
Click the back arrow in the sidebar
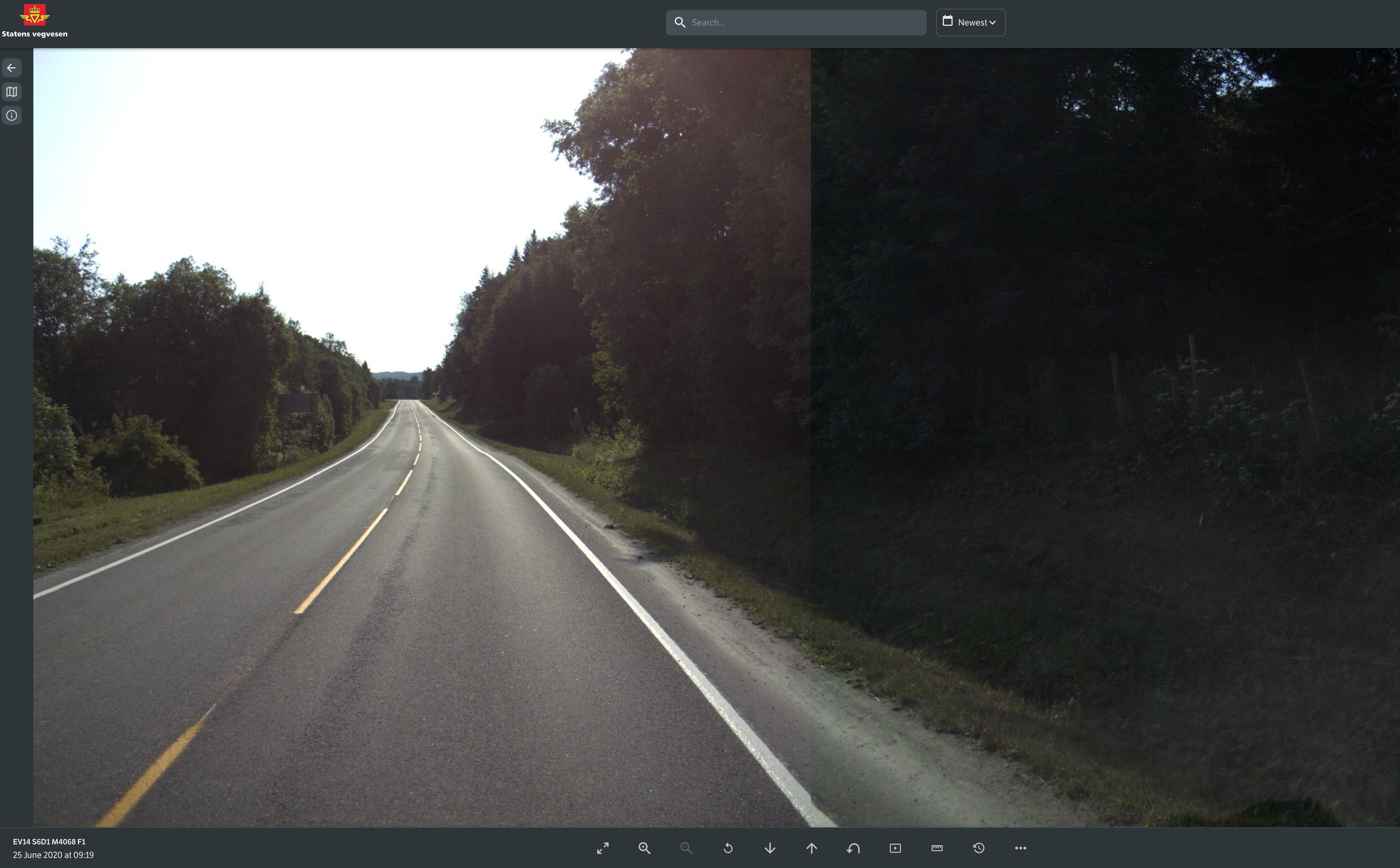11,68
